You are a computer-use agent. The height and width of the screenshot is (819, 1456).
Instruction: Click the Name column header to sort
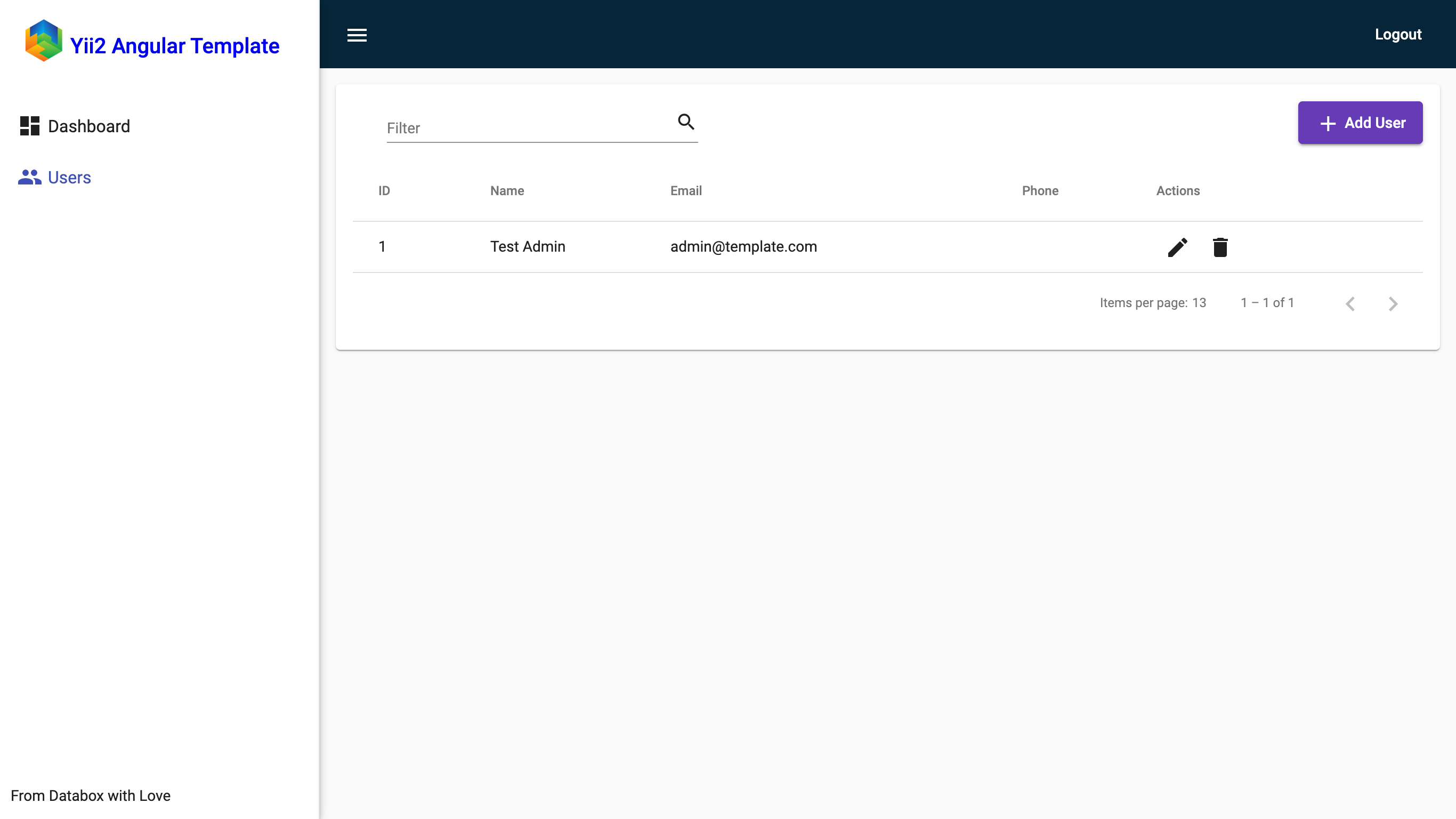pos(507,190)
